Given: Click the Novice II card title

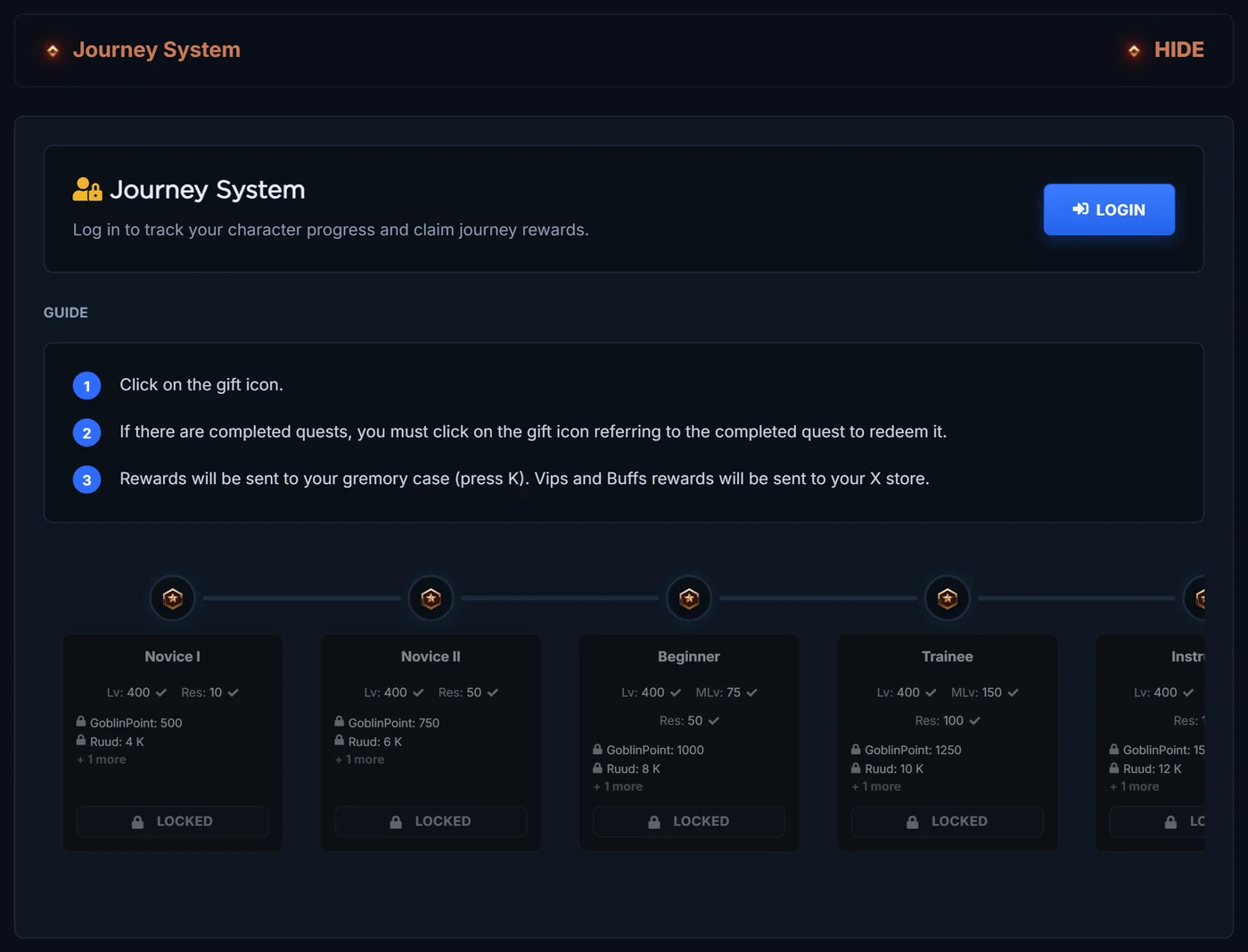Looking at the screenshot, I should pos(431,657).
